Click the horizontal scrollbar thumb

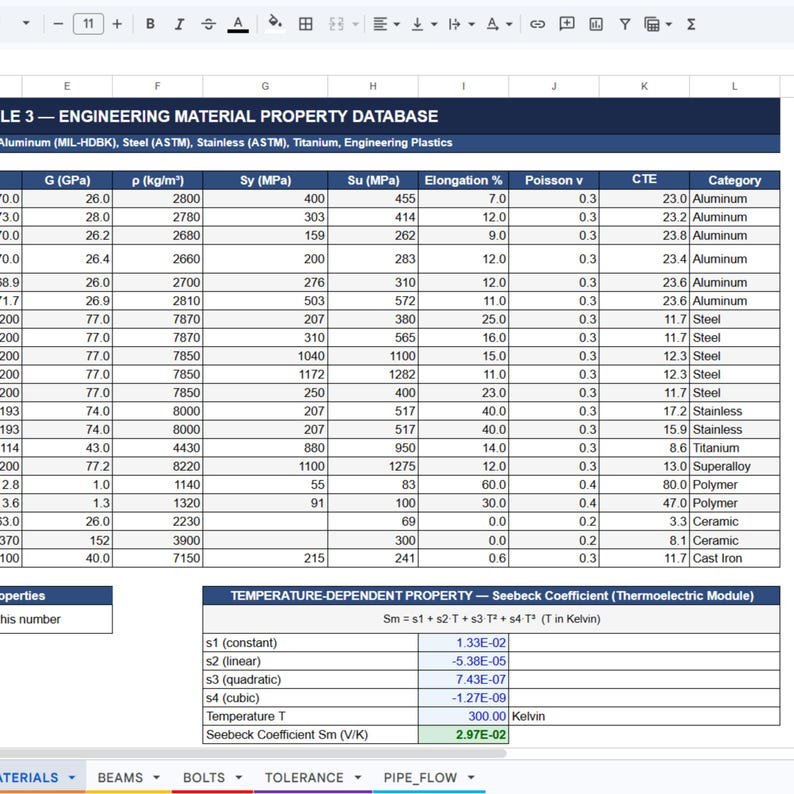[253, 753]
